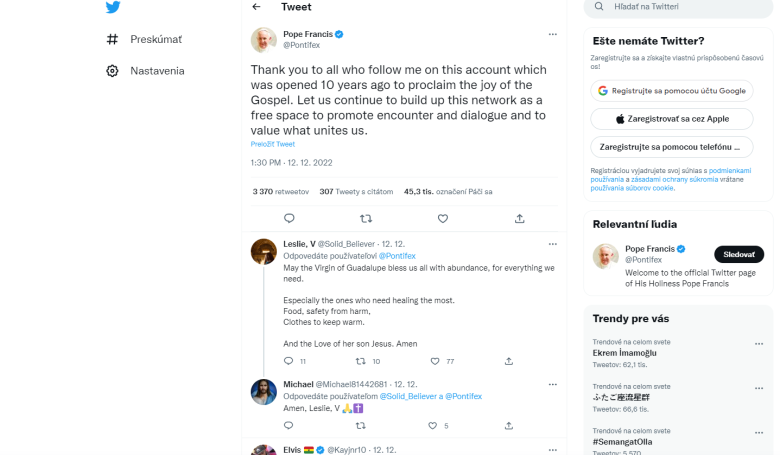Screen dimensions: 780x455
Task: Reply to Michael's comment
Action: 289,425
